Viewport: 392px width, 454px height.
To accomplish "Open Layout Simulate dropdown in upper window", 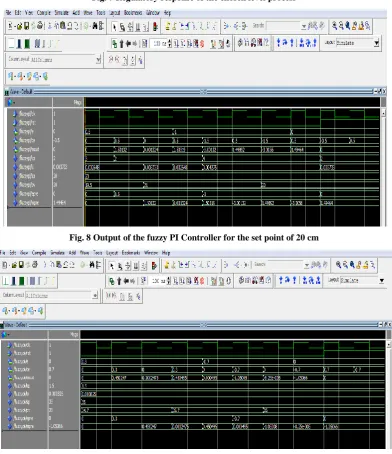I will click(376, 43).
